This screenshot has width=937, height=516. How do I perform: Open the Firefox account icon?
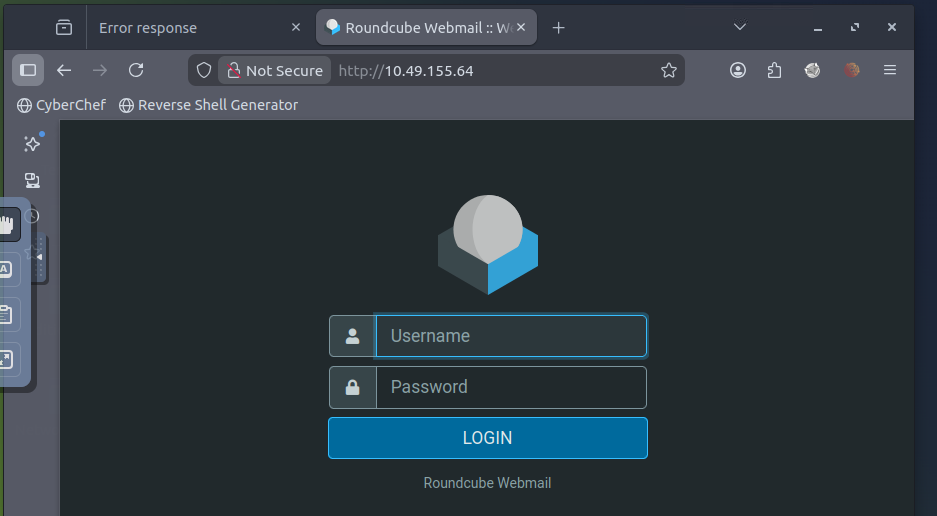coord(738,71)
